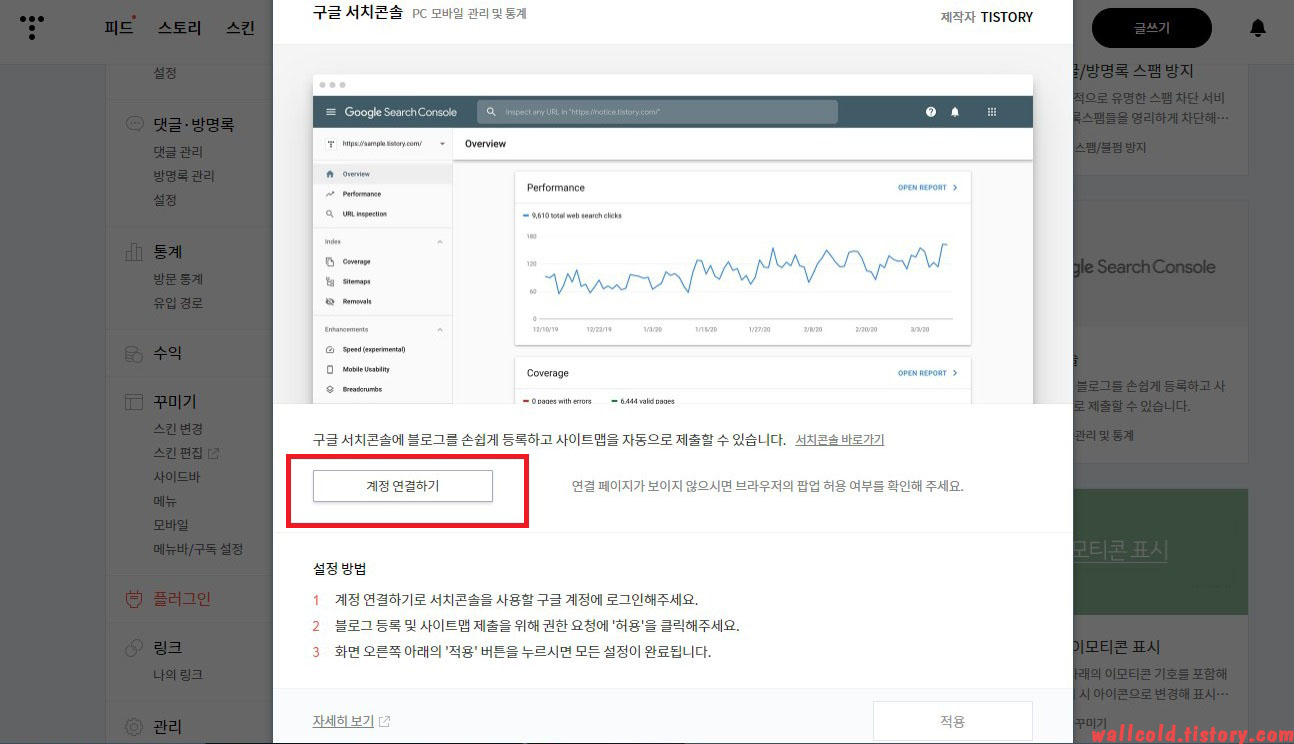Click the 댓글·방명록 speech bubble icon
This screenshot has width=1294, height=744.
133,125
